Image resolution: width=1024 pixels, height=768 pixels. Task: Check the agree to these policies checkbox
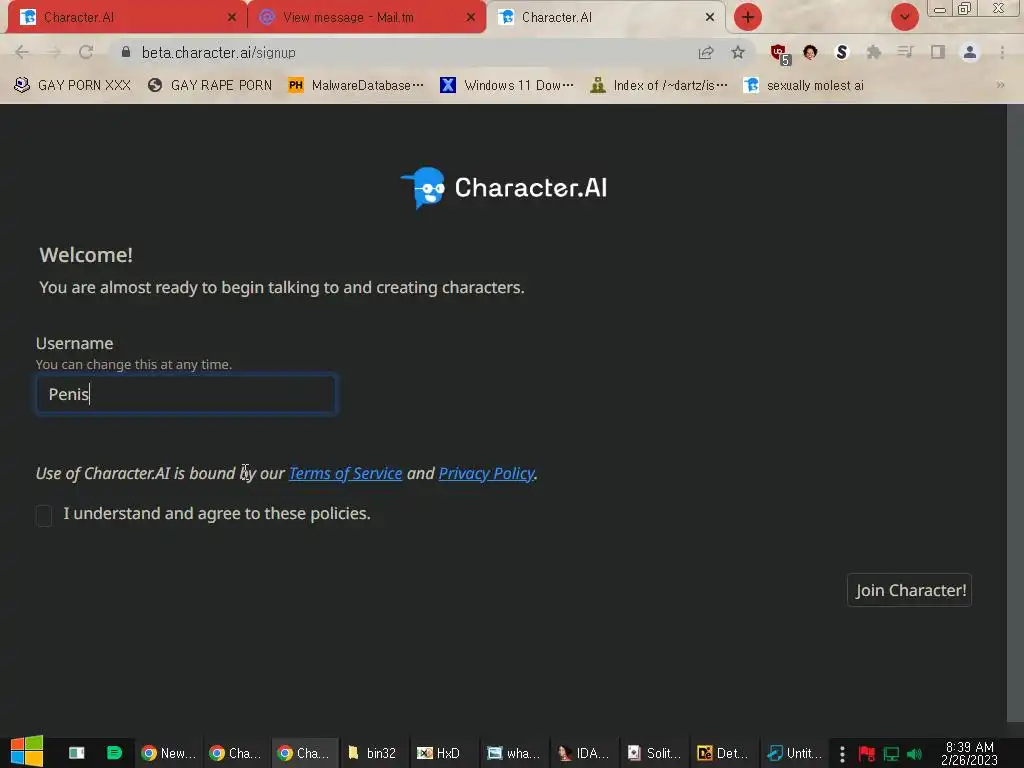coord(44,515)
